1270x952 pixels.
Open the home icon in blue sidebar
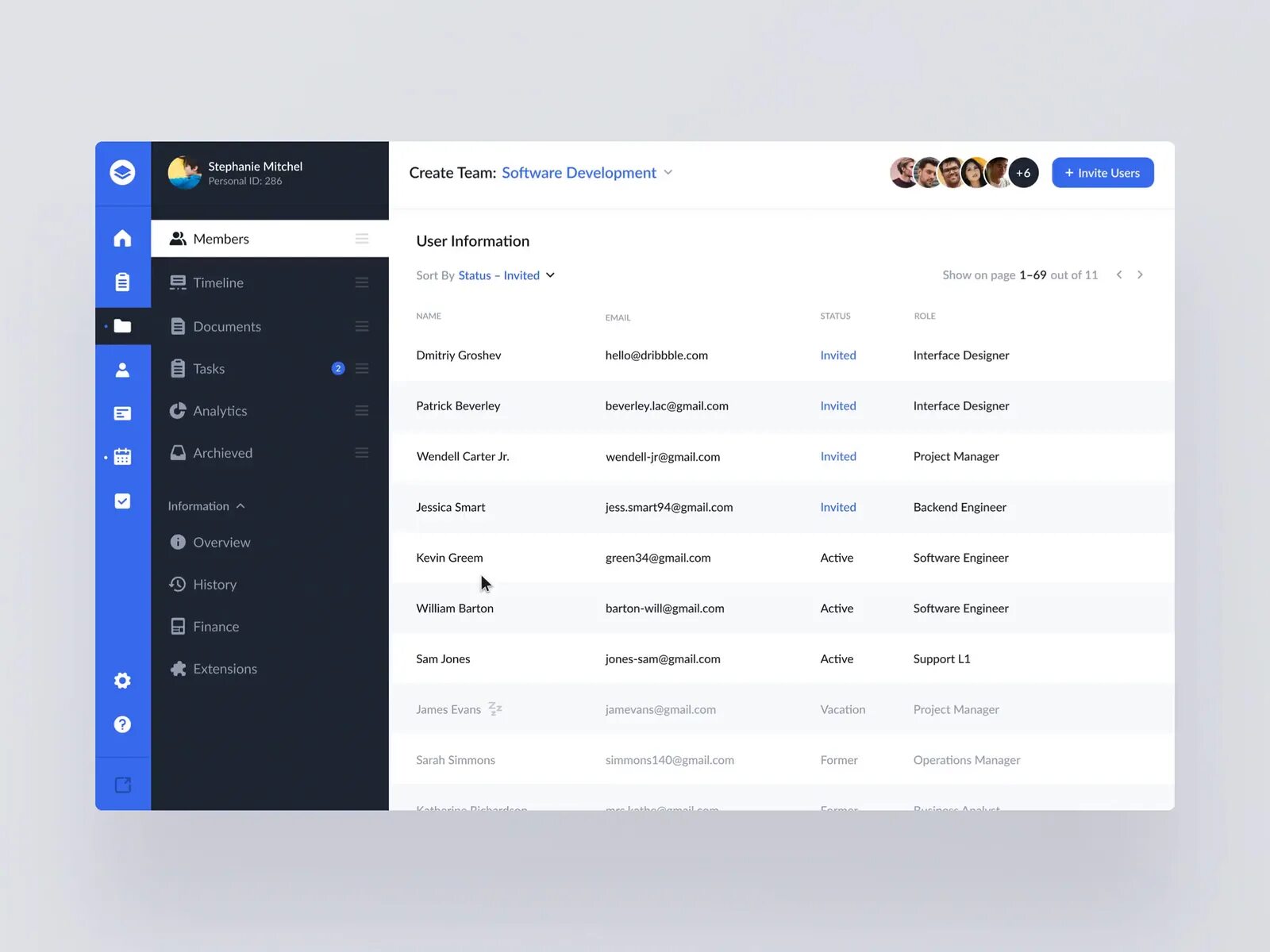(x=122, y=238)
